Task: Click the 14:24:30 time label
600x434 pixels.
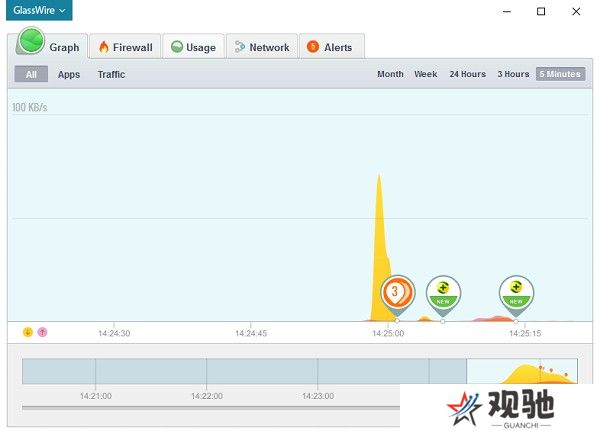Action: [114, 333]
